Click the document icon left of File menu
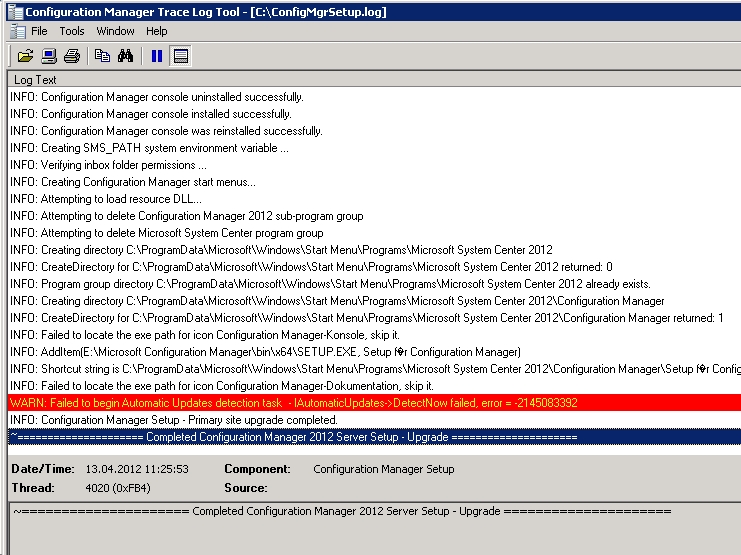741x555 pixels. (x=17, y=31)
